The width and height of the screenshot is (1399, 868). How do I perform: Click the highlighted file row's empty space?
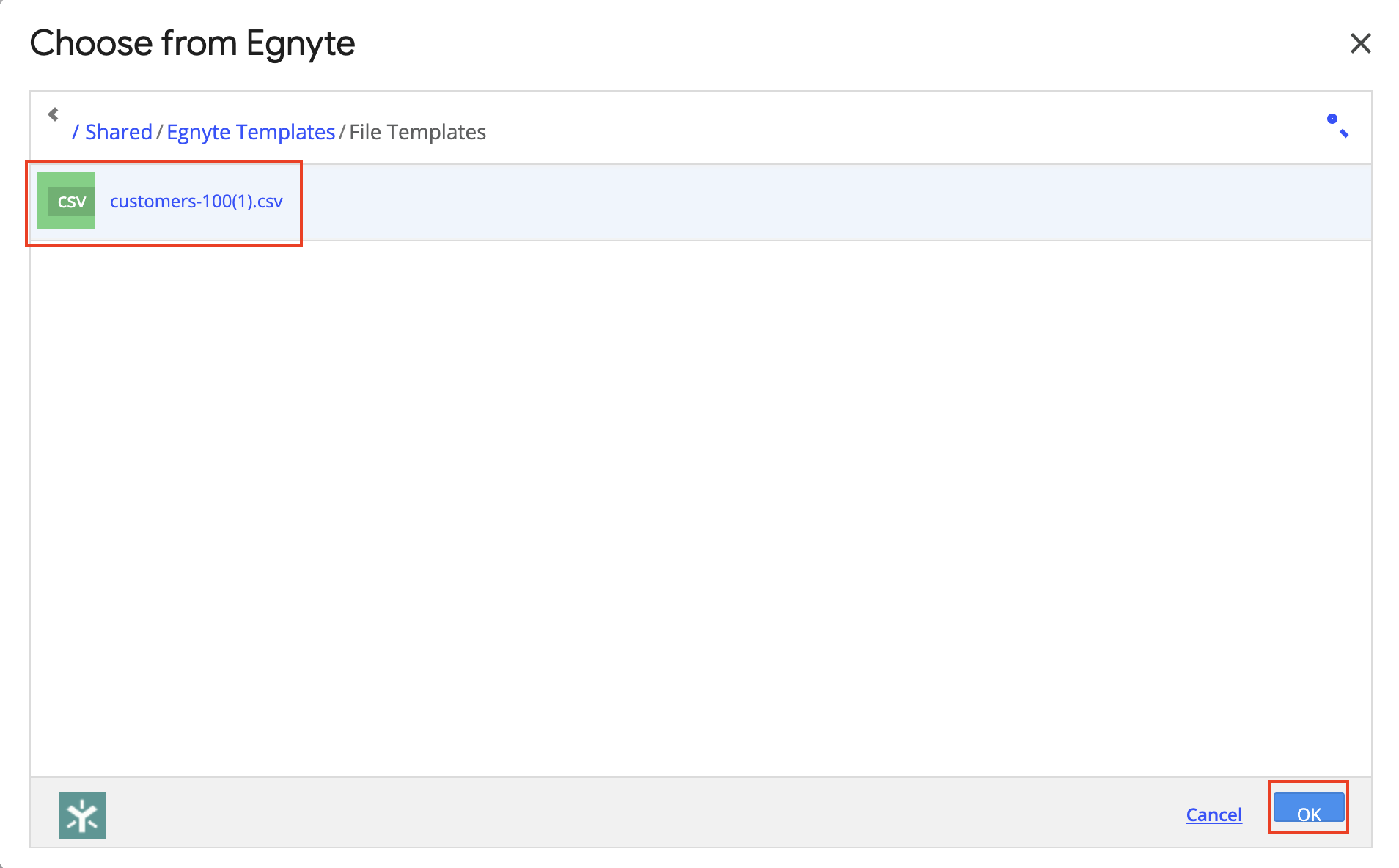pos(807,202)
